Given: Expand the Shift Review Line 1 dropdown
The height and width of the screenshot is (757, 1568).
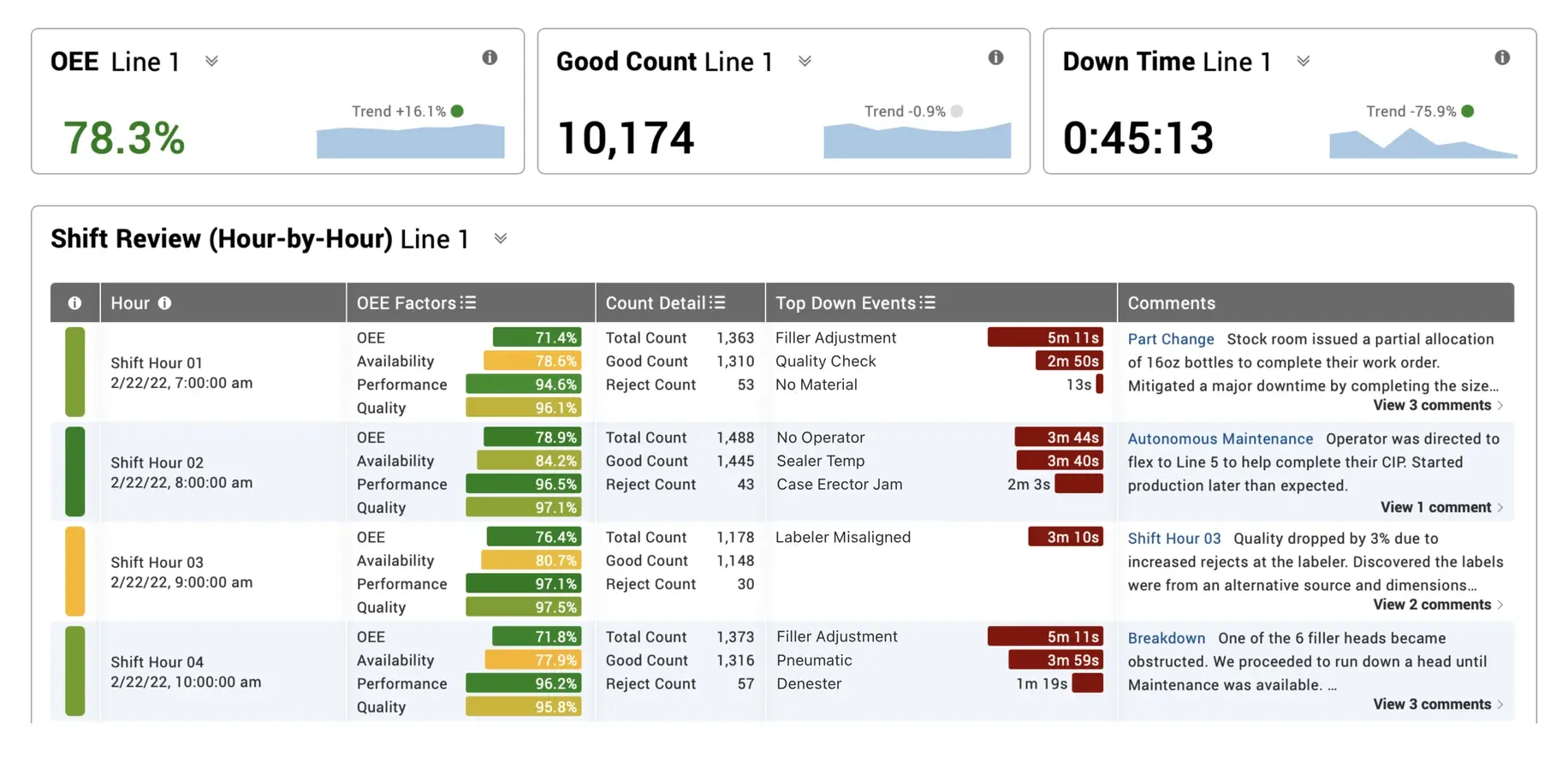Looking at the screenshot, I should coord(501,239).
